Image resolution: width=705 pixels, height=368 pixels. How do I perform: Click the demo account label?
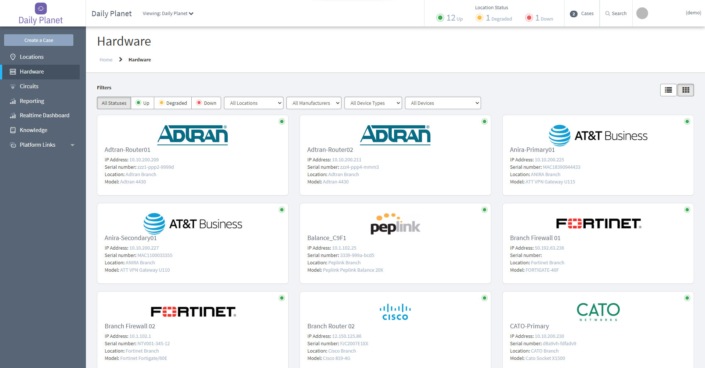[x=693, y=13]
